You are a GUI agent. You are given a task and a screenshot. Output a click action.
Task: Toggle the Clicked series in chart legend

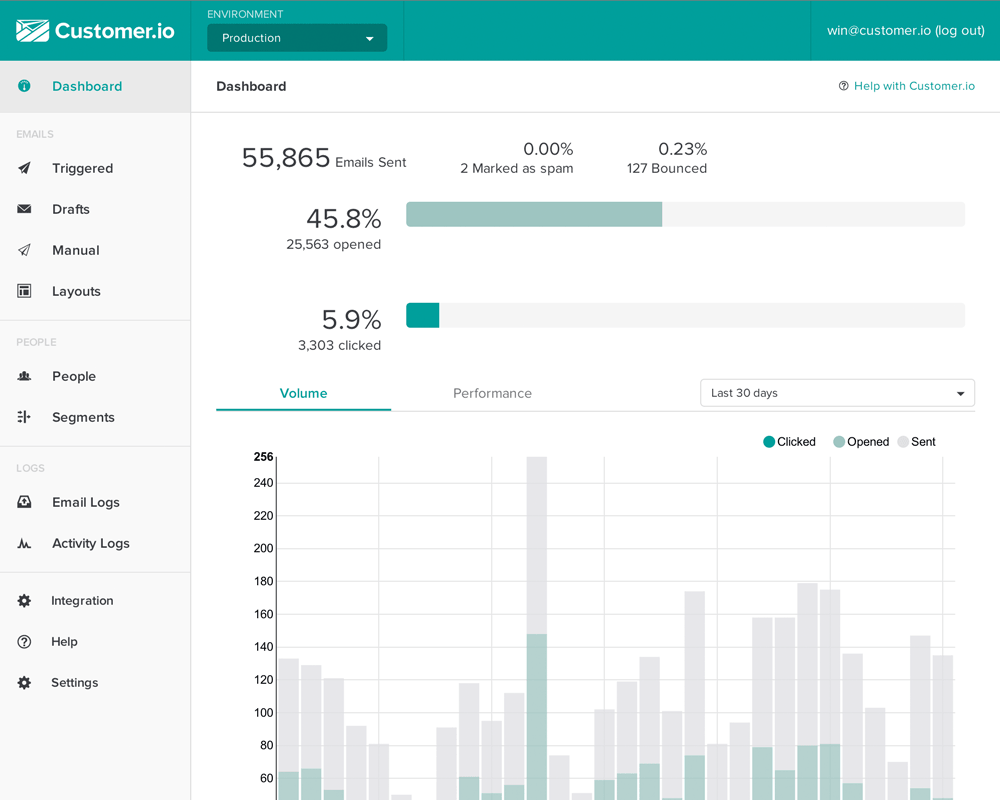click(789, 441)
